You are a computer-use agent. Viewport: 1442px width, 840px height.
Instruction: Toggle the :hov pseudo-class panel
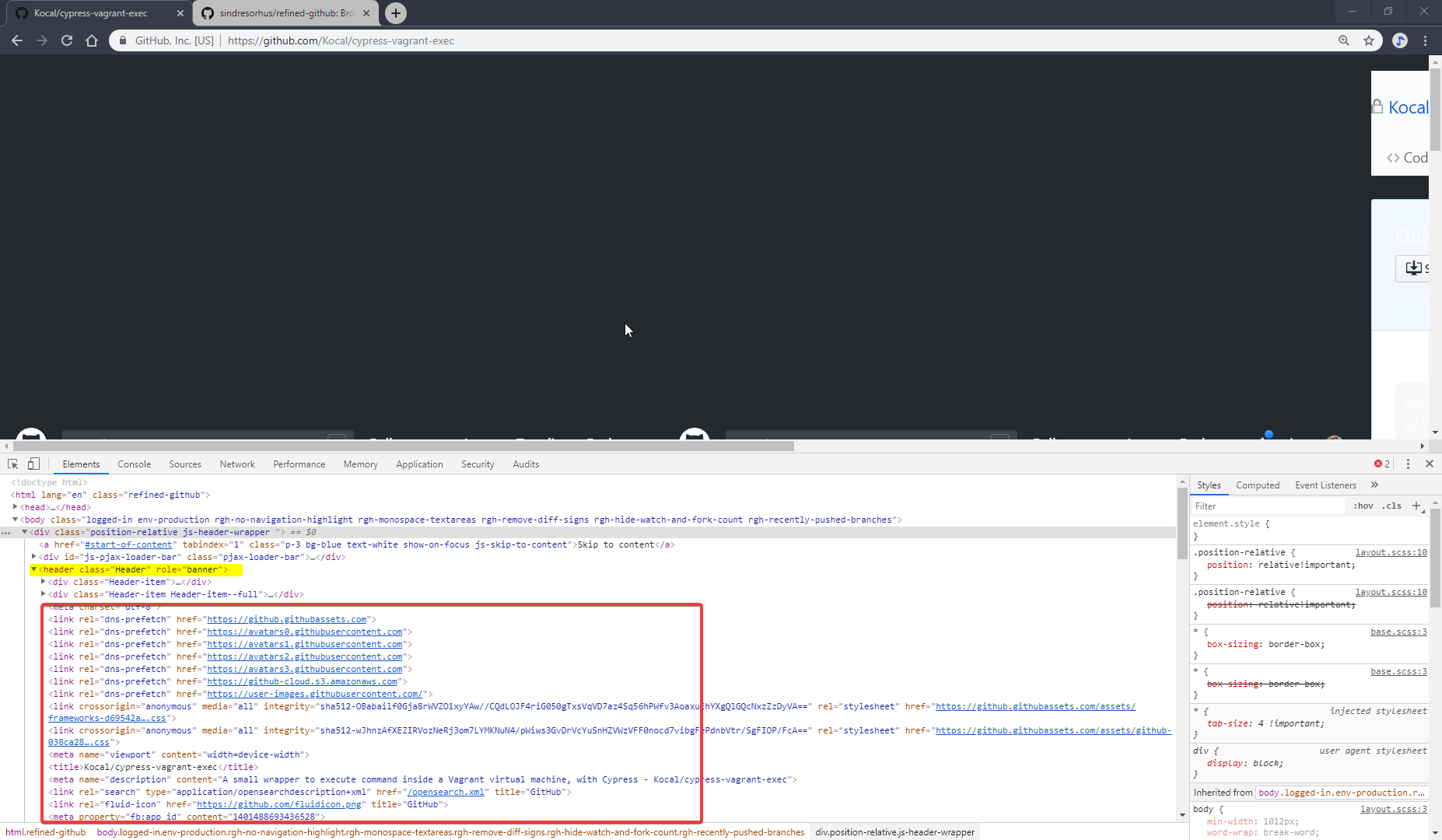[1363, 506]
